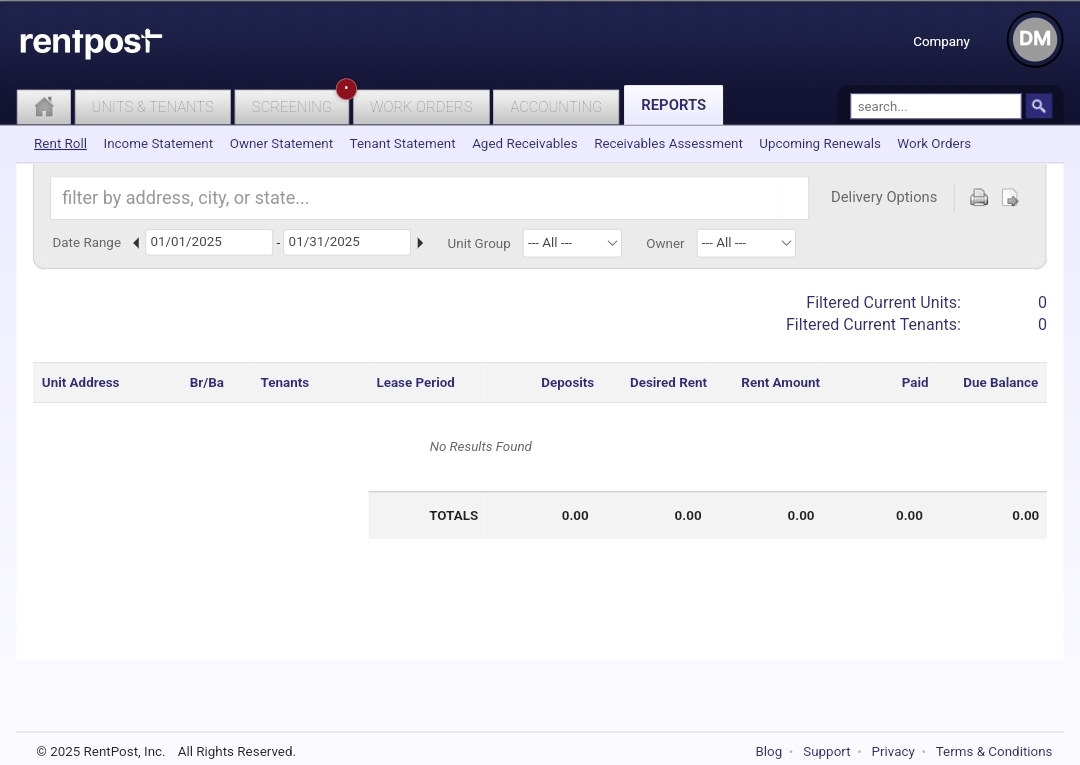Select the Reports tab
The height and width of the screenshot is (765, 1080).
coord(674,105)
